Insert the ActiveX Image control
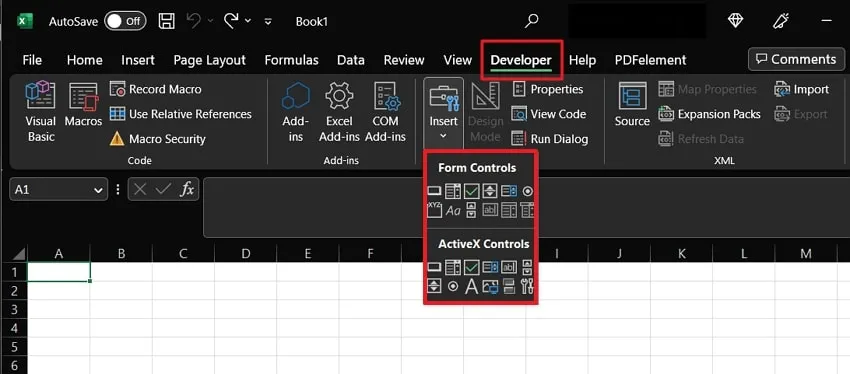This screenshot has width=850, height=374. pos(490,286)
